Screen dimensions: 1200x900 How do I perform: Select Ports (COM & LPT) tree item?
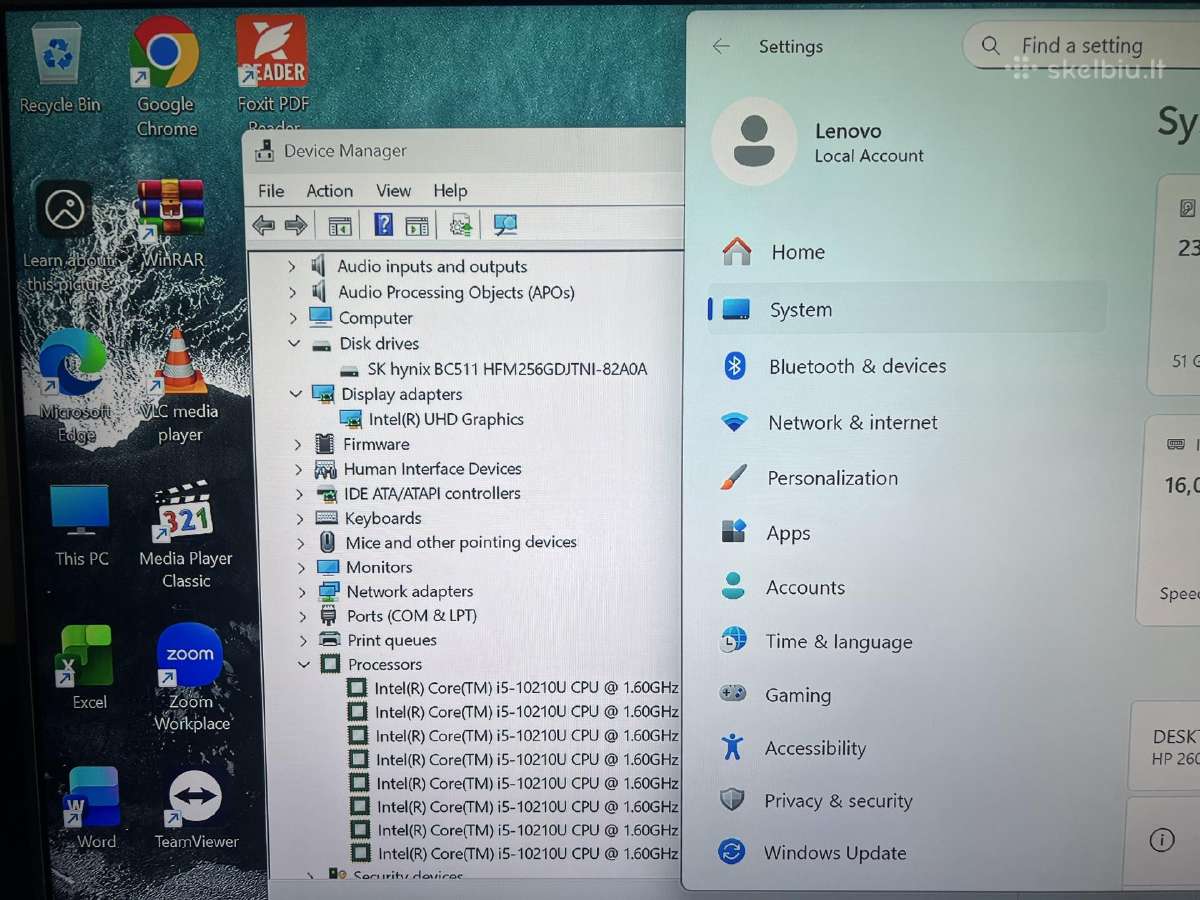pyautogui.click(x=398, y=616)
